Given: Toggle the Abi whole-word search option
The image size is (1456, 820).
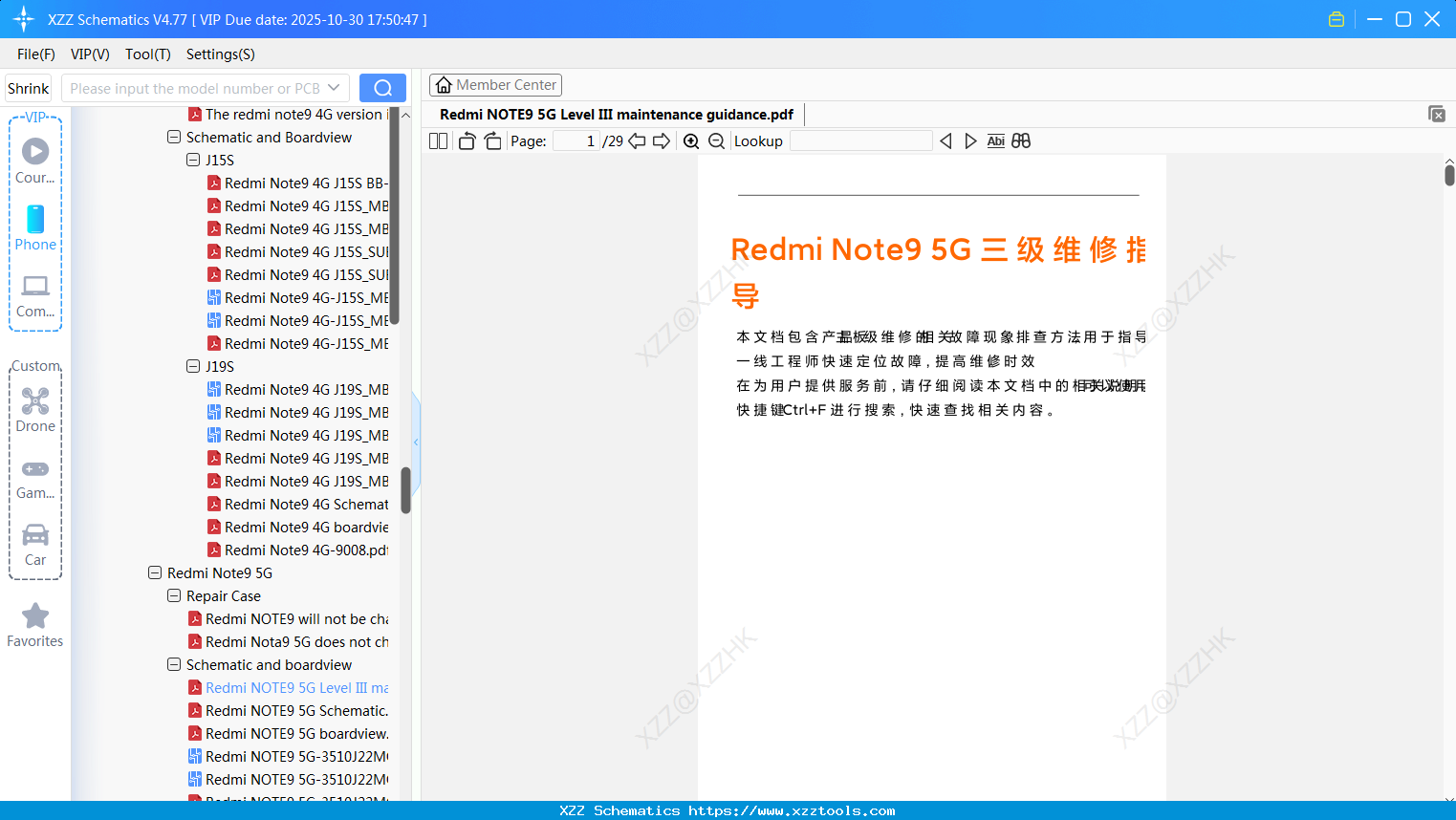Looking at the screenshot, I should click(x=996, y=140).
